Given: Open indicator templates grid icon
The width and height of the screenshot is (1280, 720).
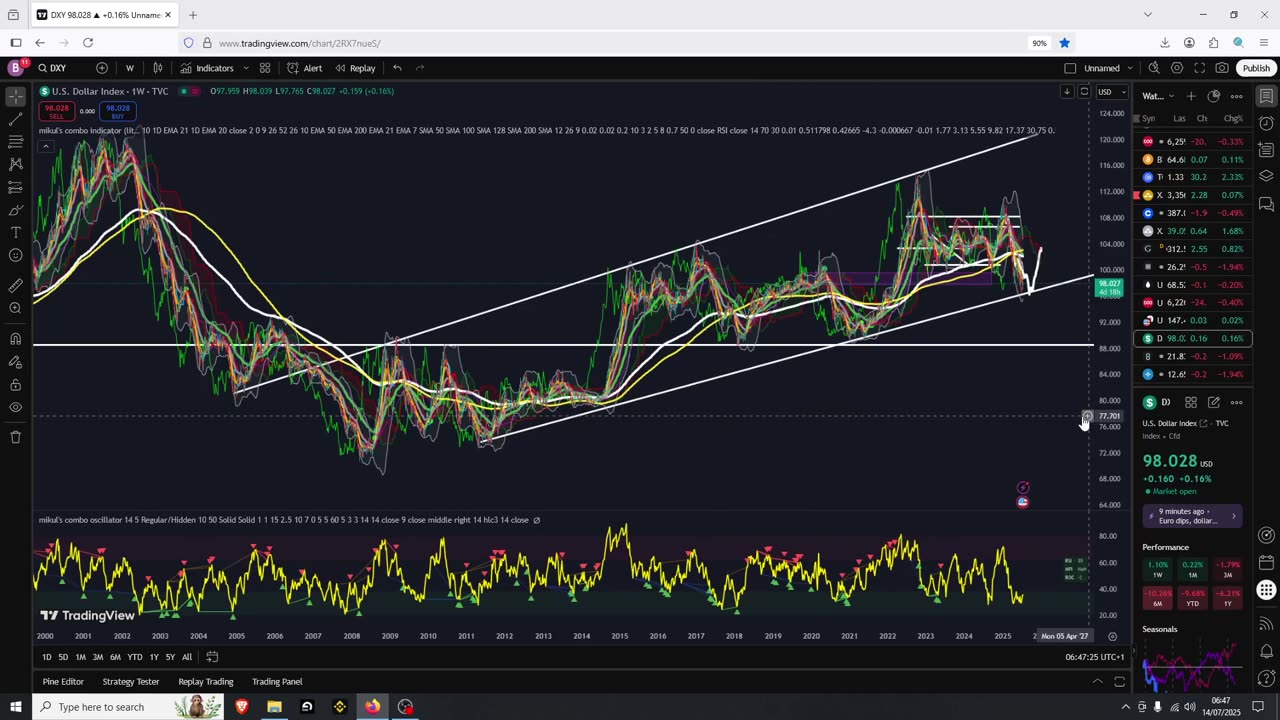Looking at the screenshot, I should [265, 68].
